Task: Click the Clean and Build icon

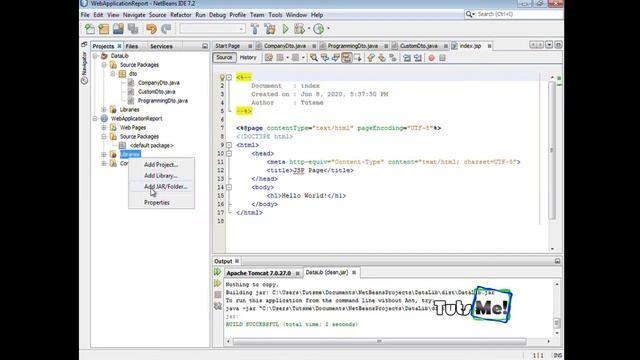Action: coord(270,29)
